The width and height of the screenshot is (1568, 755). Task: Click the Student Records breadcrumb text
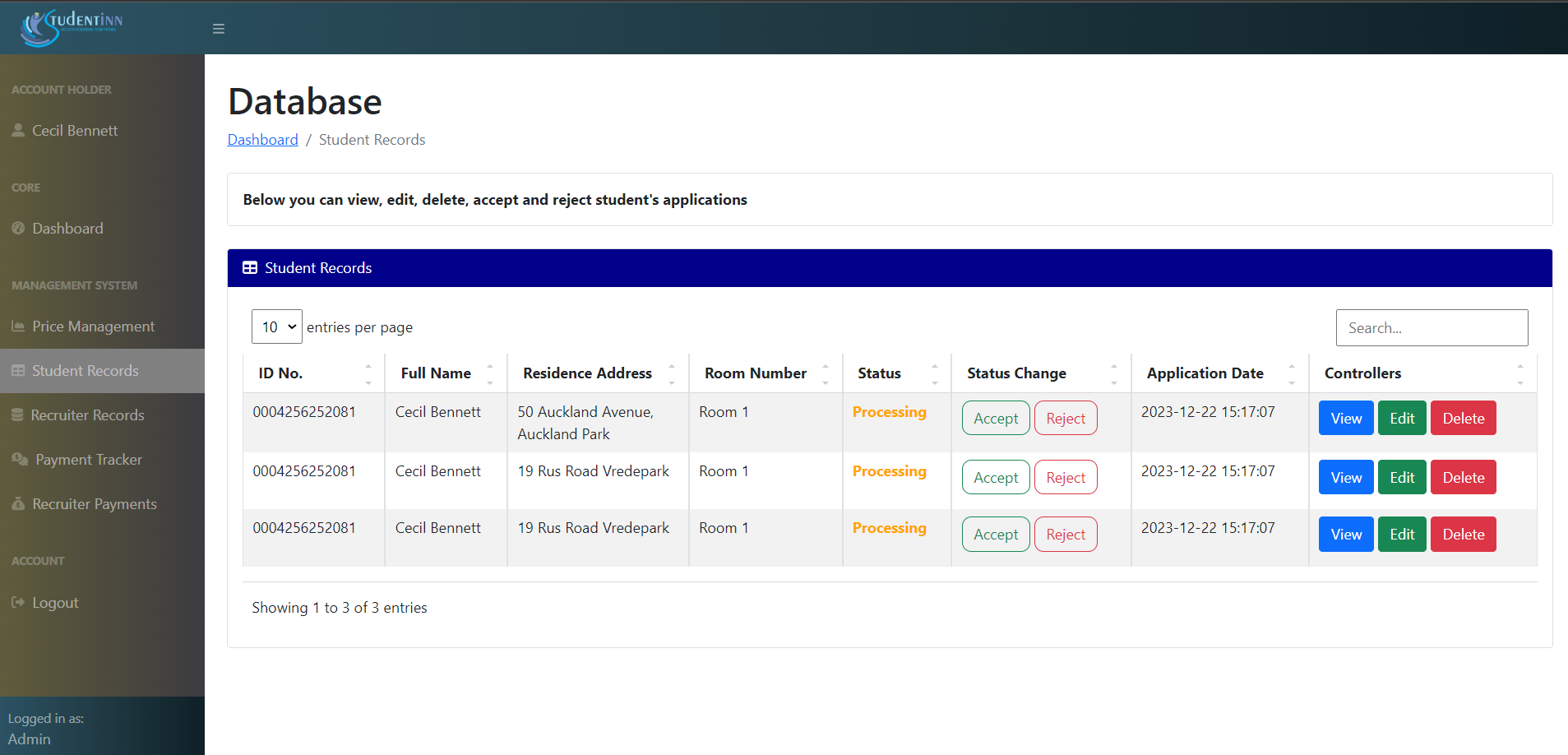(x=372, y=140)
